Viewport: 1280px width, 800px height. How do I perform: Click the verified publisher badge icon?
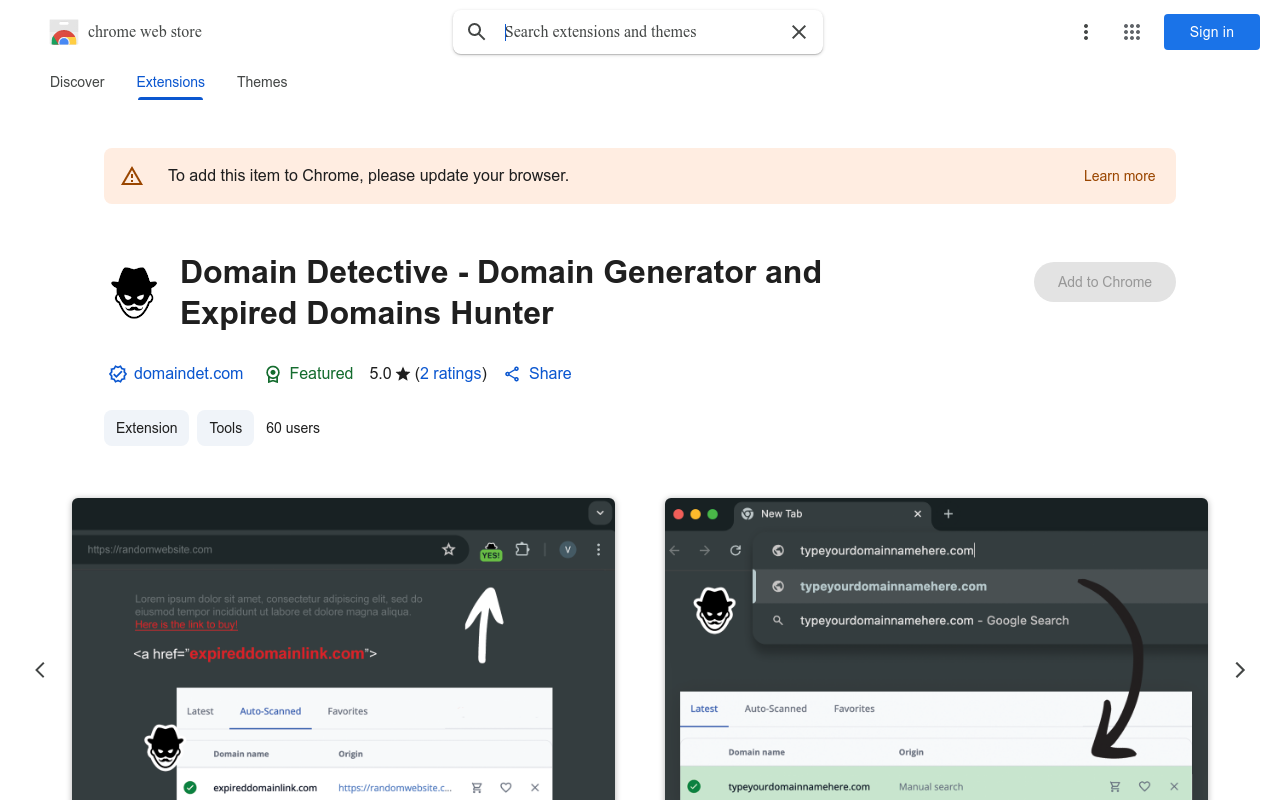coord(118,374)
